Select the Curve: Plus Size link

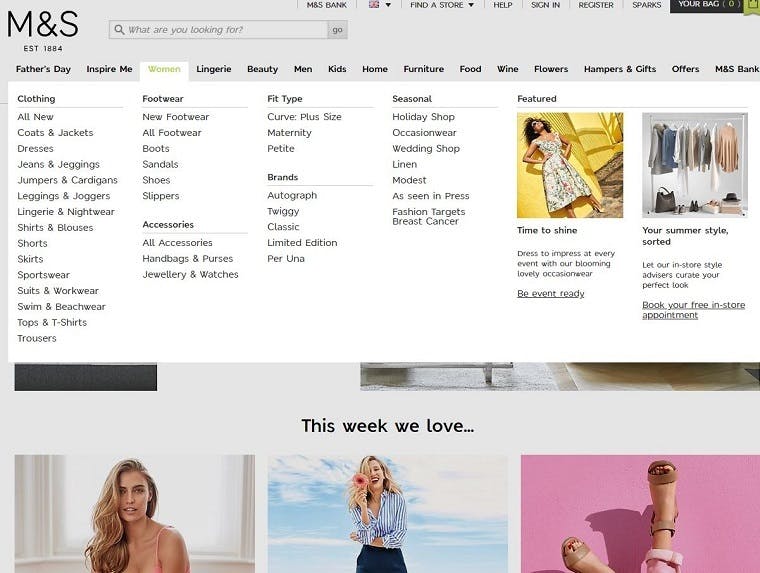[304, 117]
